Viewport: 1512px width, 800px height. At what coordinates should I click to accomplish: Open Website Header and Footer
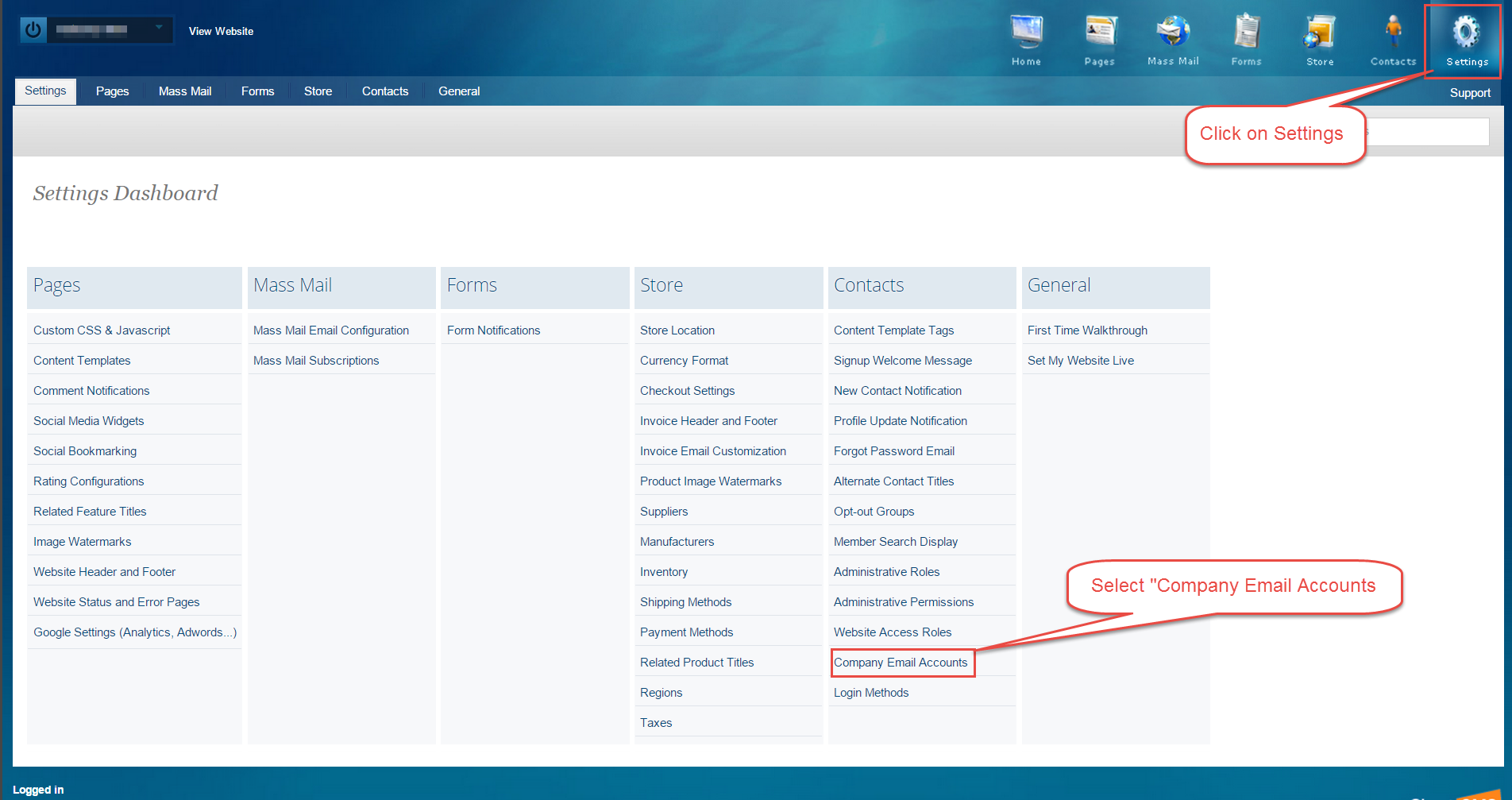pos(104,572)
